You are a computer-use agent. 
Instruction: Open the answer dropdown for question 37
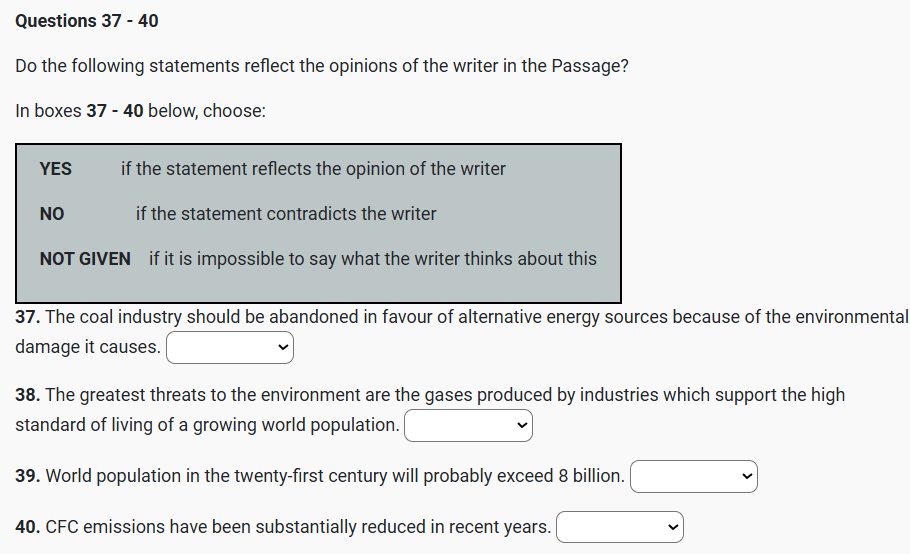click(x=229, y=348)
